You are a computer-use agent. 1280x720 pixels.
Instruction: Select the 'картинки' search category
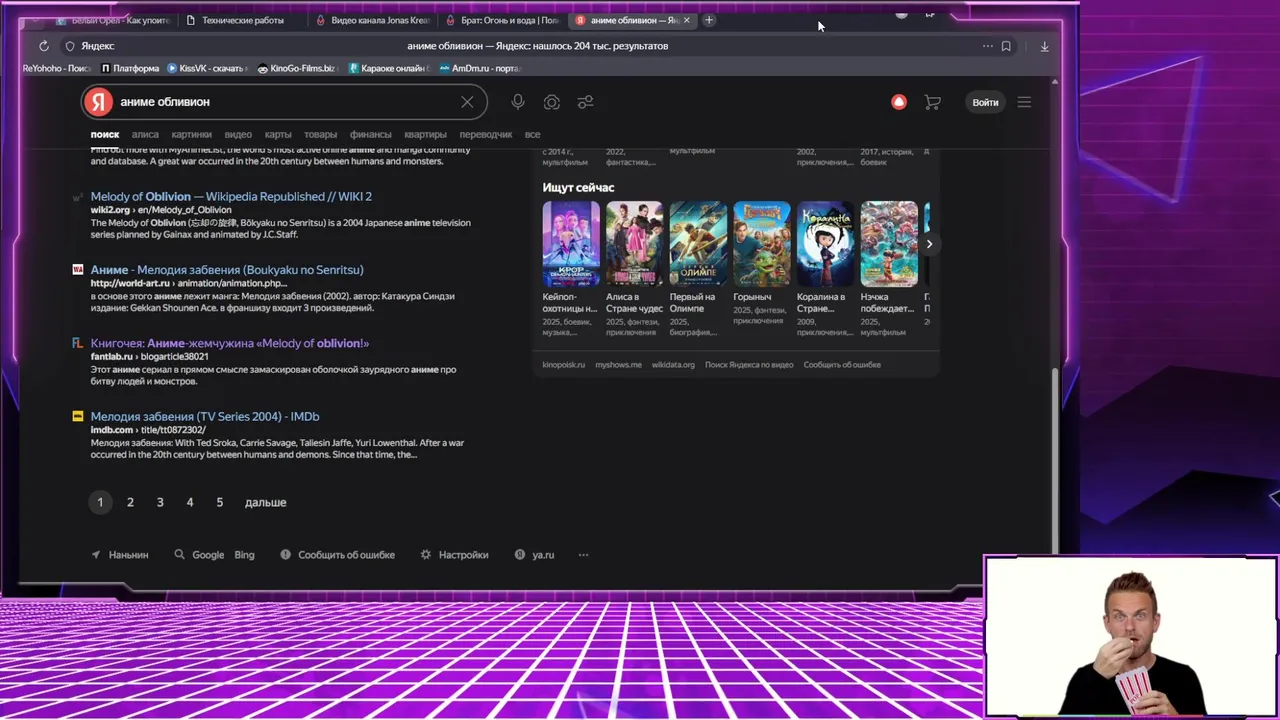click(x=191, y=134)
